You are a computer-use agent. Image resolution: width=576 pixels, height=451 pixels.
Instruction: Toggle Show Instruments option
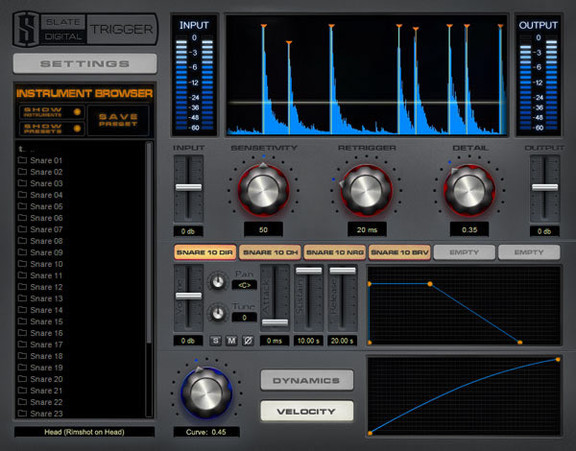52,112
